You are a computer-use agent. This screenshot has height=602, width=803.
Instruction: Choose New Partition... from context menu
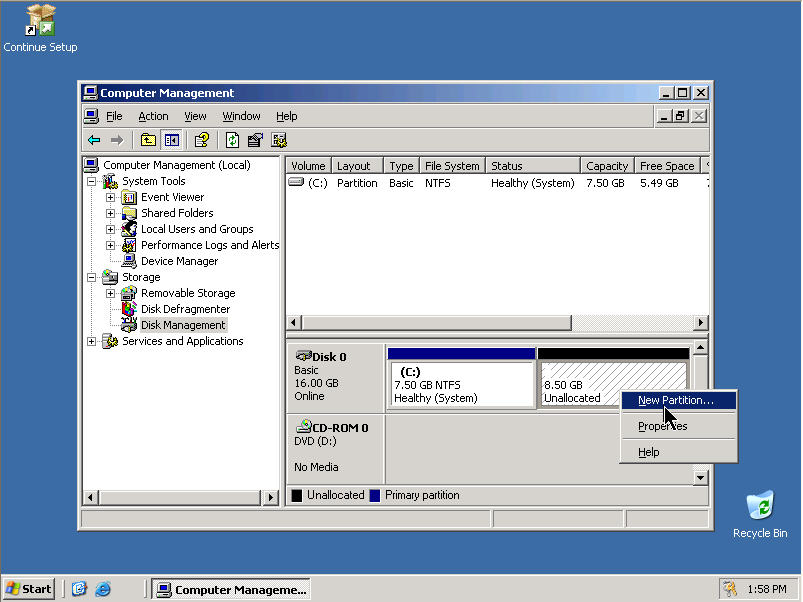[679, 400]
